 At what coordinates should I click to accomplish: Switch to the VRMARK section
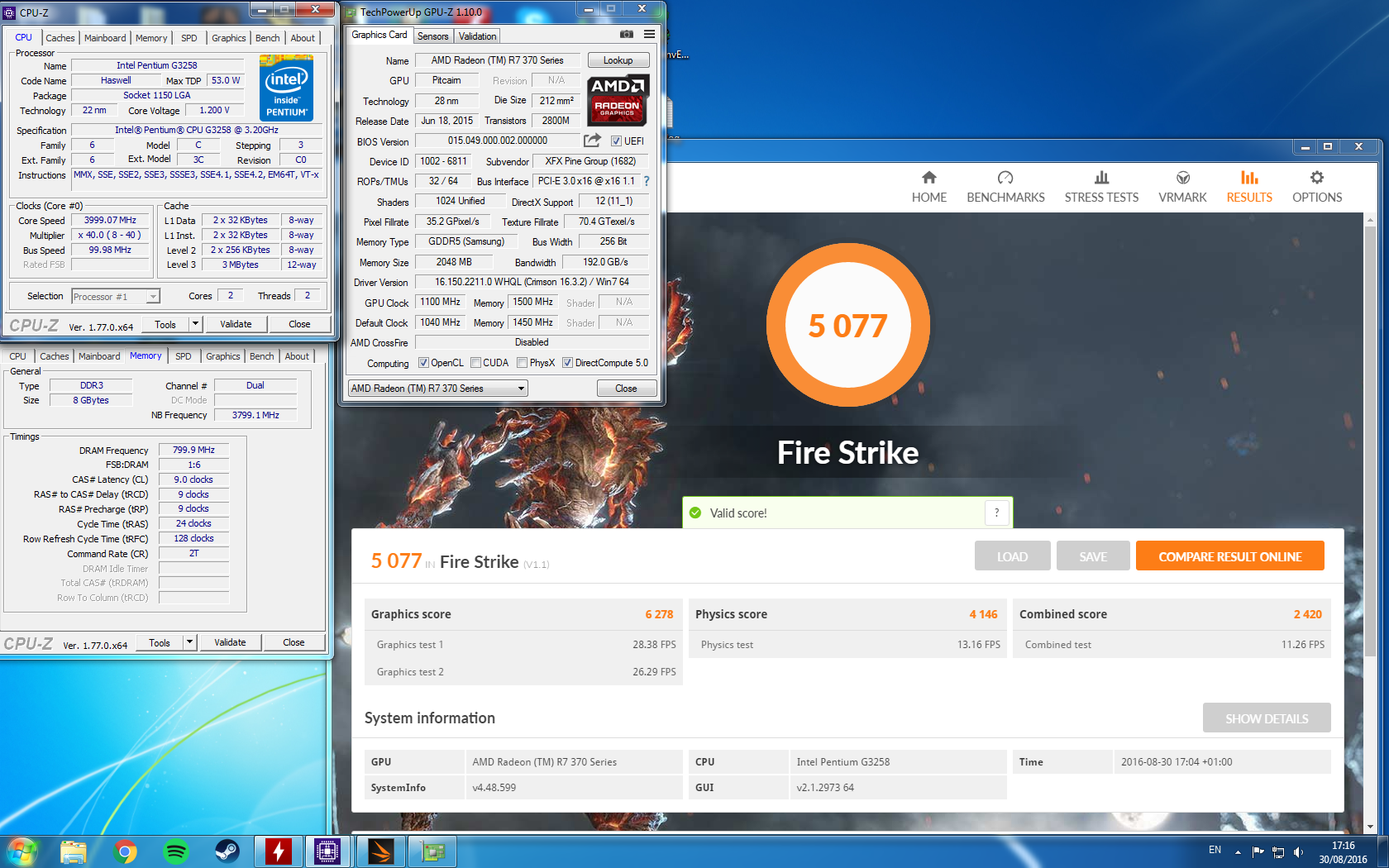[1182, 187]
